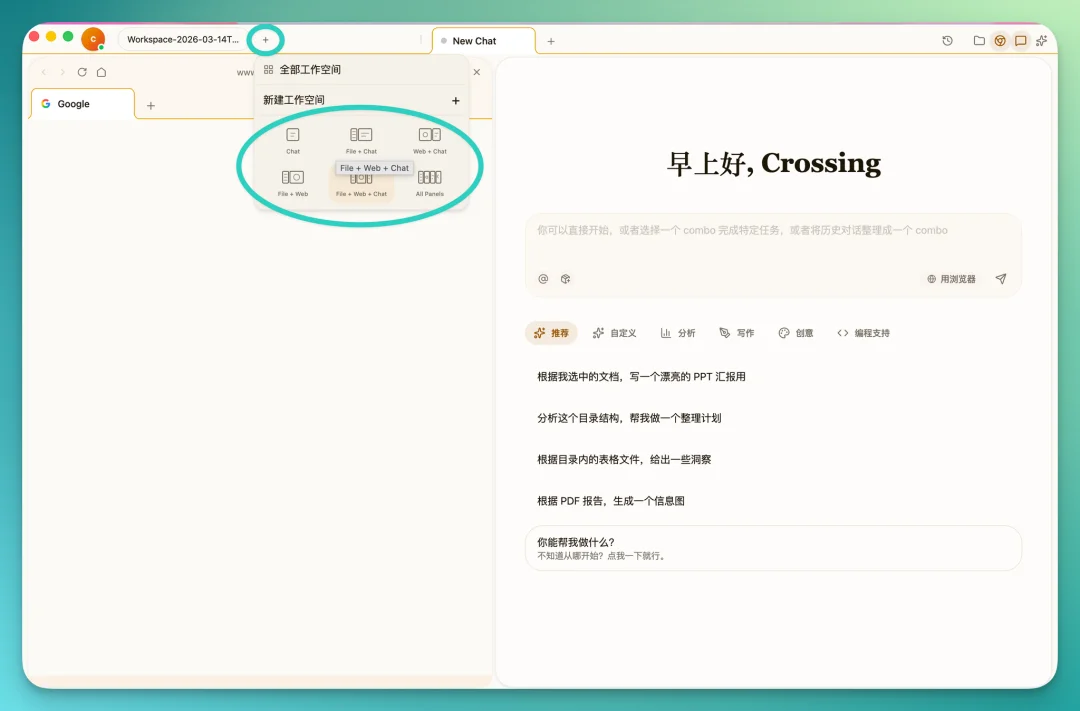This screenshot has width=1080, height=711.
Task: Click the browser icon in the top toolbar
Action: pos(1000,40)
